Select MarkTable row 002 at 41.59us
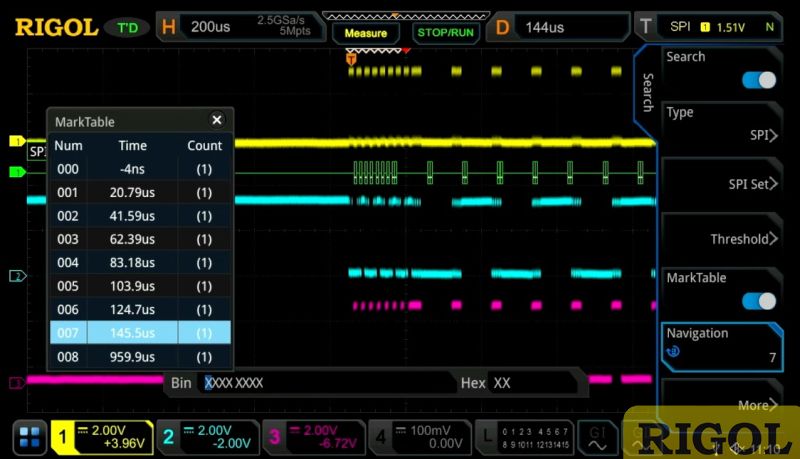The height and width of the screenshot is (459, 800). pyautogui.click(x=140, y=216)
